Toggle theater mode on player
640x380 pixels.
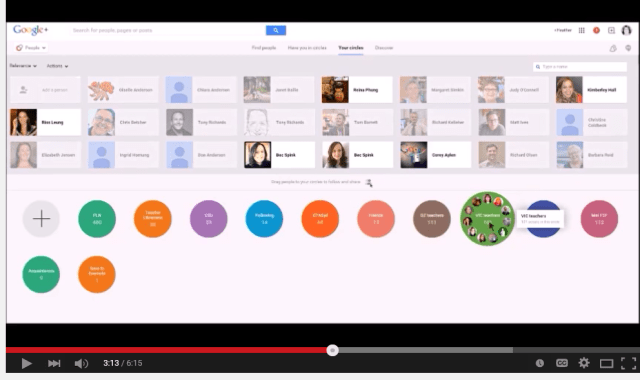tap(606, 363)
